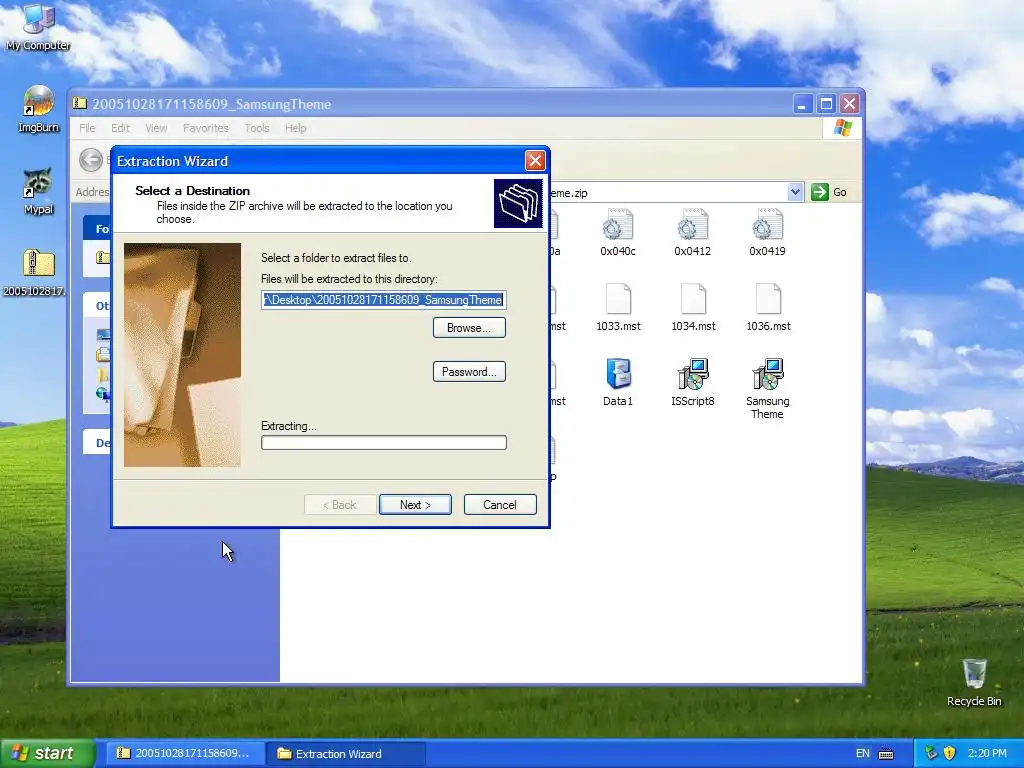Click the Safely Remove Hardware tray icon
The width and height of the screenshot is (1024, 768).
[x=931, y=753]
